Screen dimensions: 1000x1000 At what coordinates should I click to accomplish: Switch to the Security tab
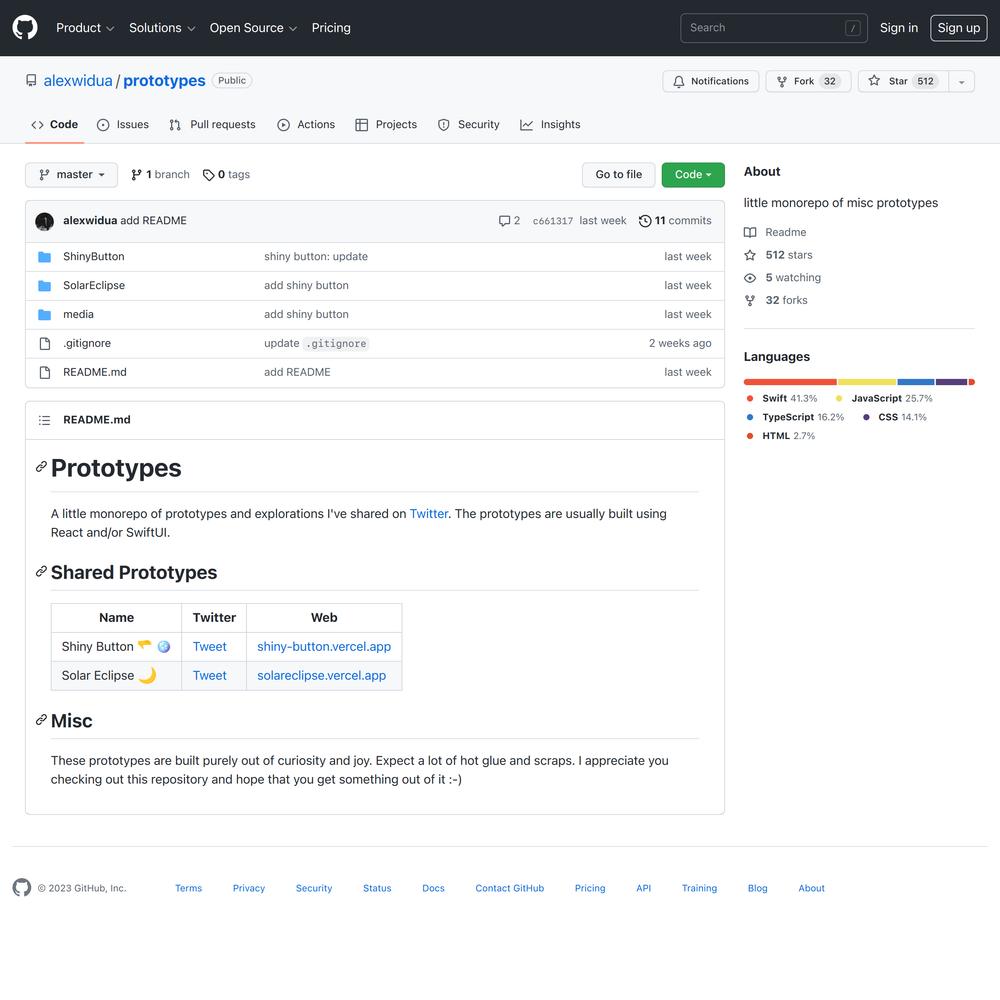[x=469, y=125]
